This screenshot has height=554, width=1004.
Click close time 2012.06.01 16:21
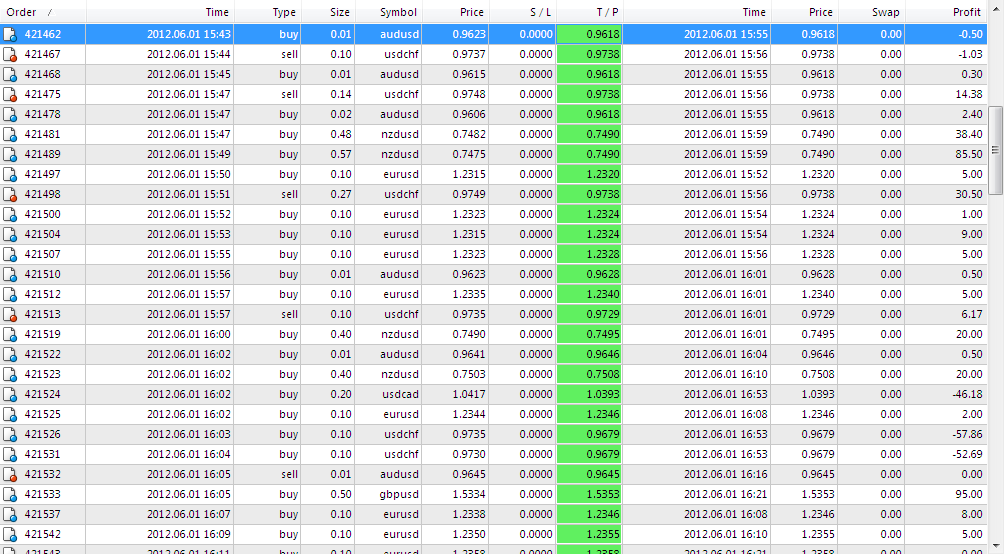pyautogui.click(x=725, y=494)
